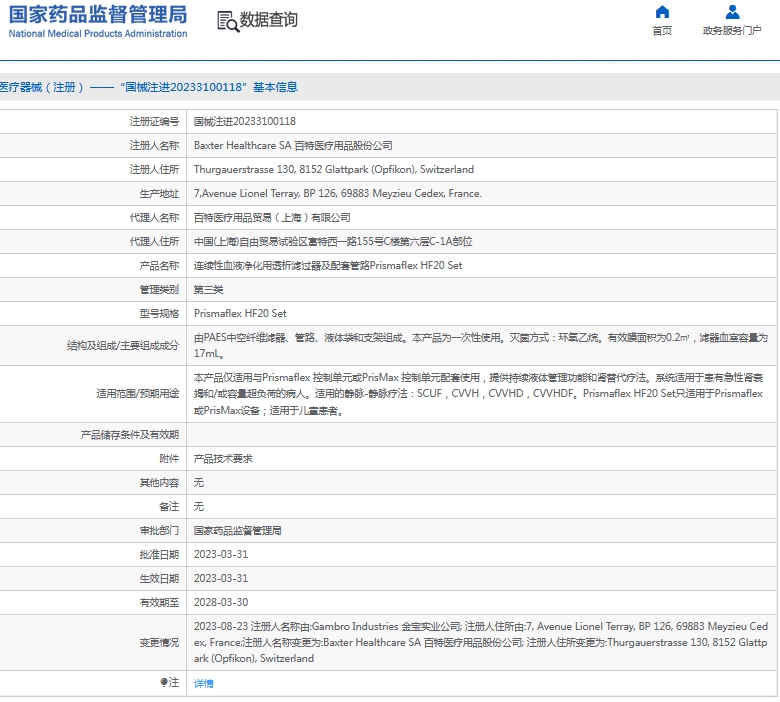
Task: Click the 变更情况 text dated 2023-08-23
Action: [481, 642]
